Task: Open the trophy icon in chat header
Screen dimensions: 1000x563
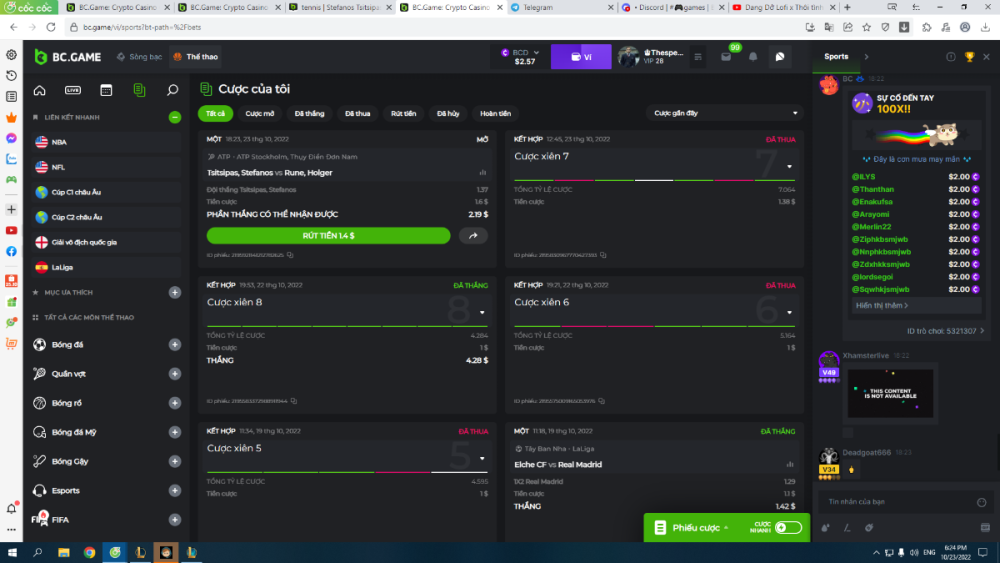Action: tap(969, 57)
